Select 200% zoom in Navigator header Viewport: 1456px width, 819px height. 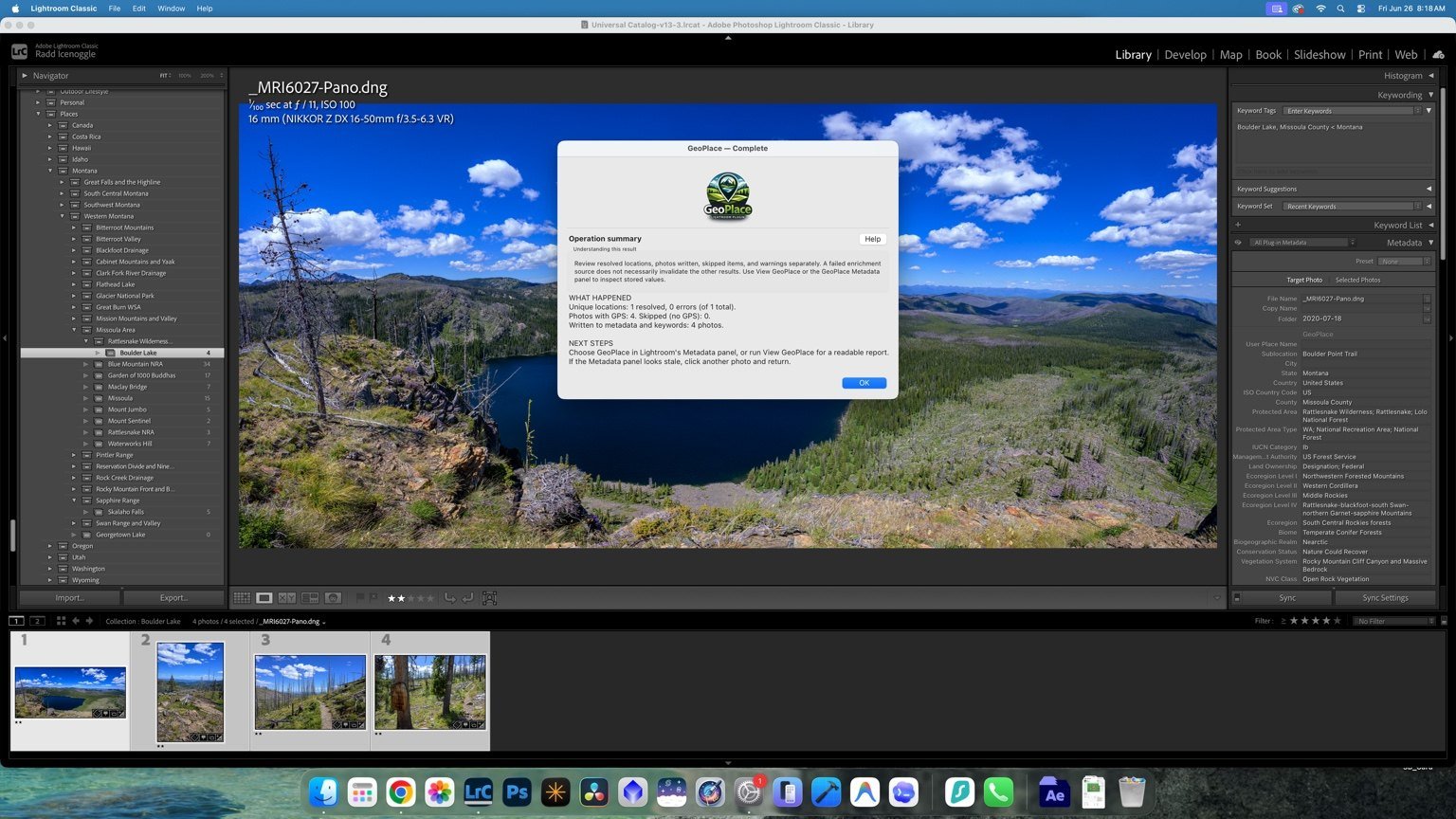click(207, 76)
